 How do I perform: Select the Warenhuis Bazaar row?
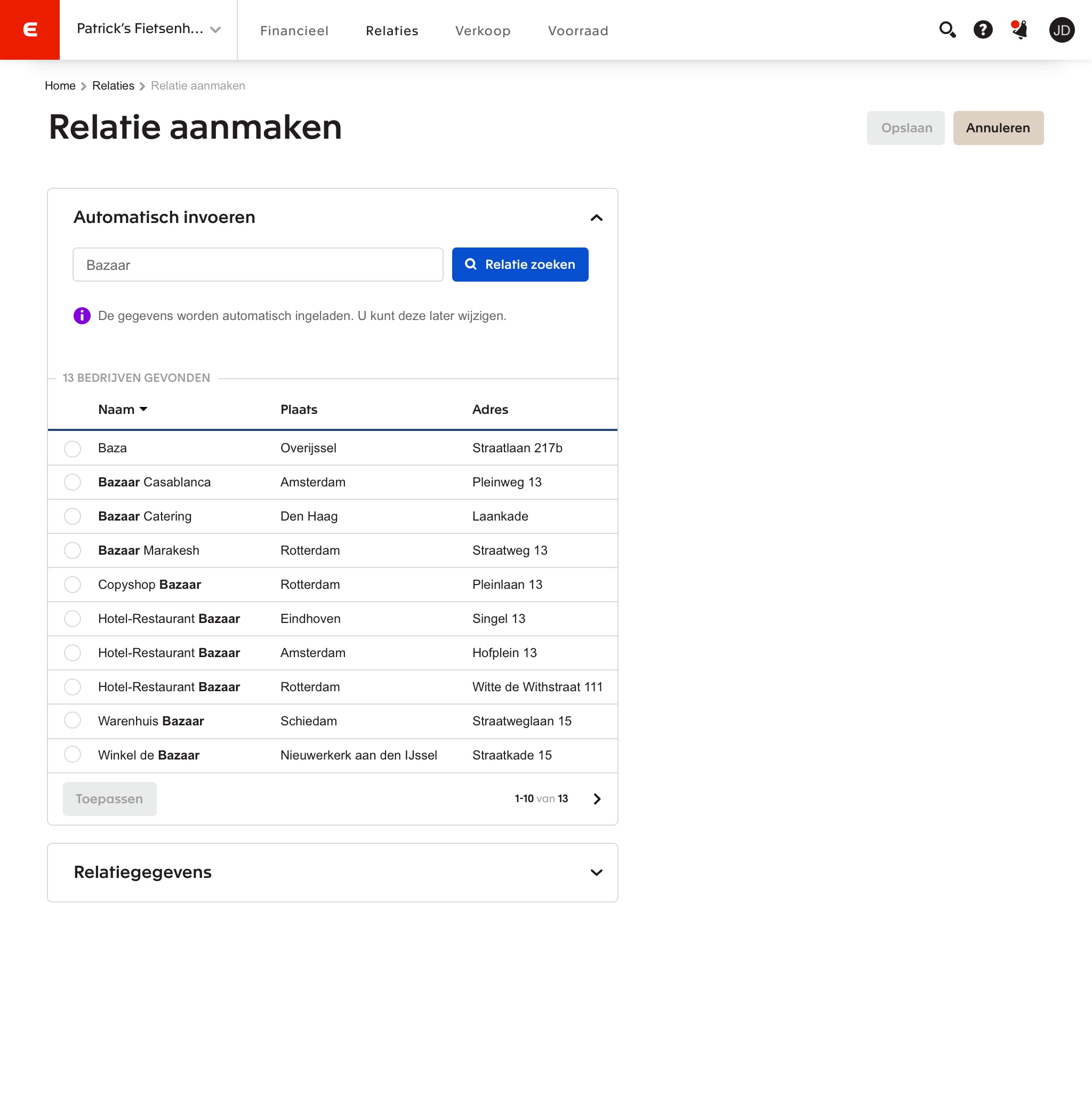73,721
